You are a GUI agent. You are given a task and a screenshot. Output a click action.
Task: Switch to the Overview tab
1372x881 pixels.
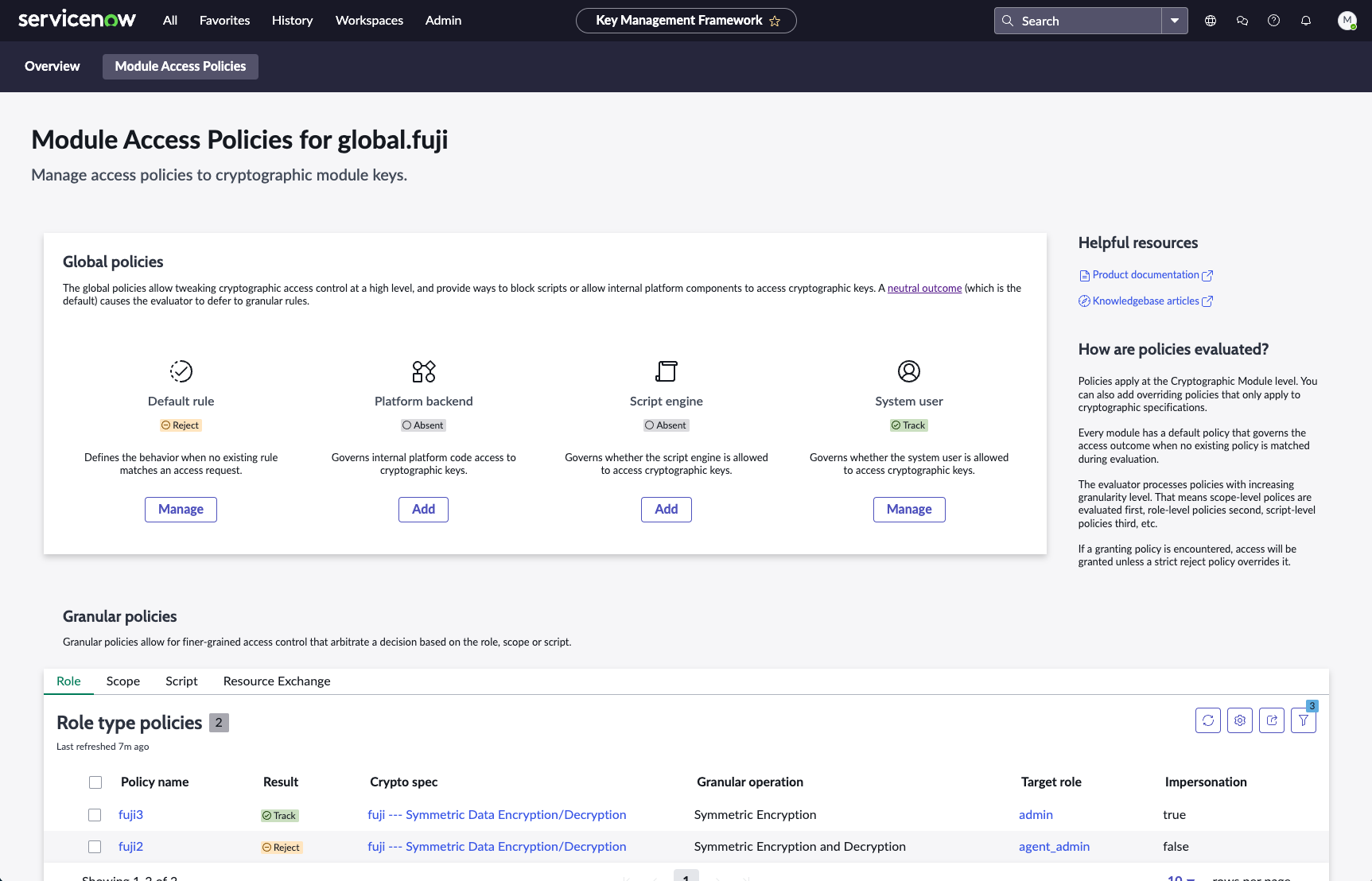pyautogui.click(x=52, y=67)
